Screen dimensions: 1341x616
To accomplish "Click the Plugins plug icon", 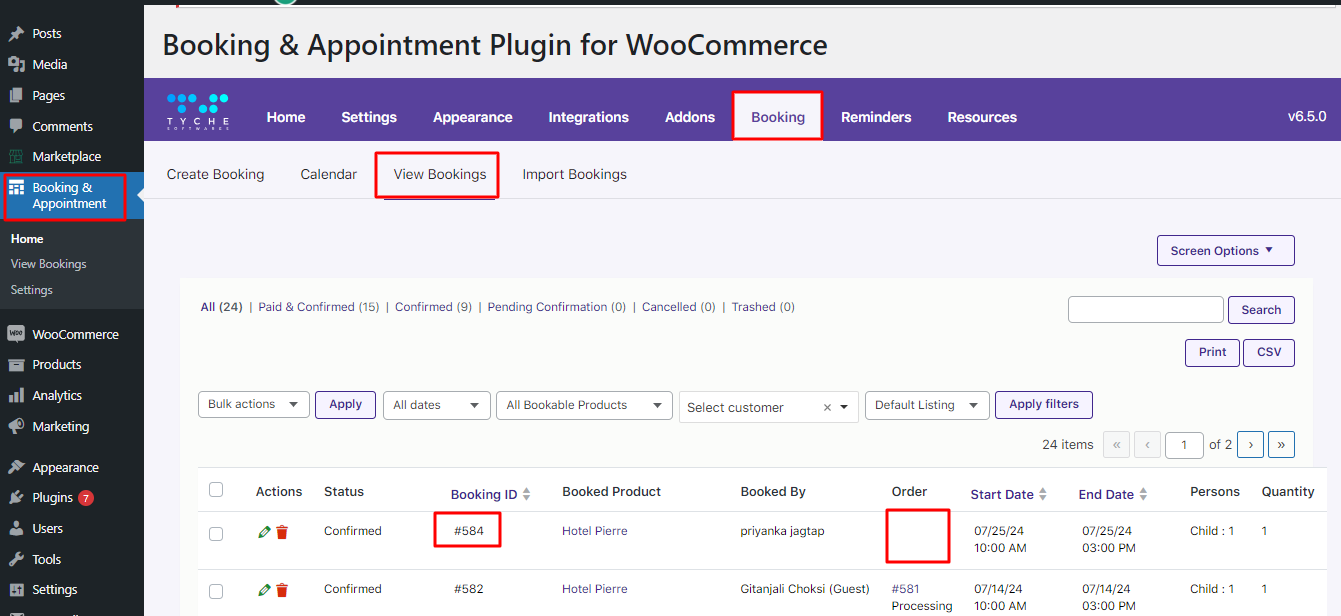I will (16, 497).
